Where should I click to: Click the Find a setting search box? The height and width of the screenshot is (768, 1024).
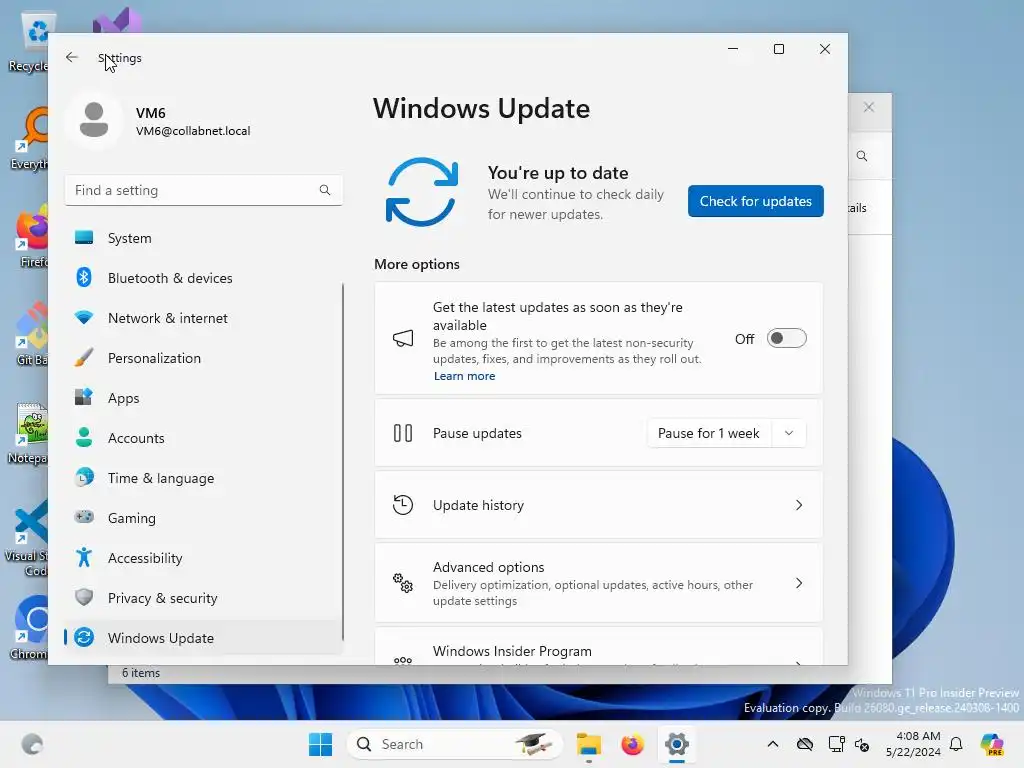click(x=203, y=190)
